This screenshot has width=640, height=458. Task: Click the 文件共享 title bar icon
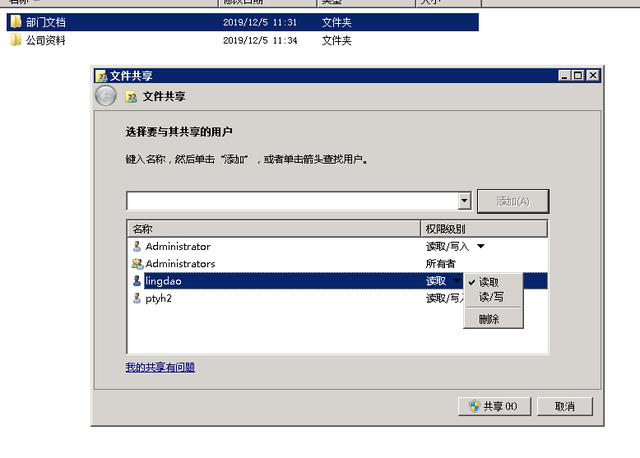(101, 76)
